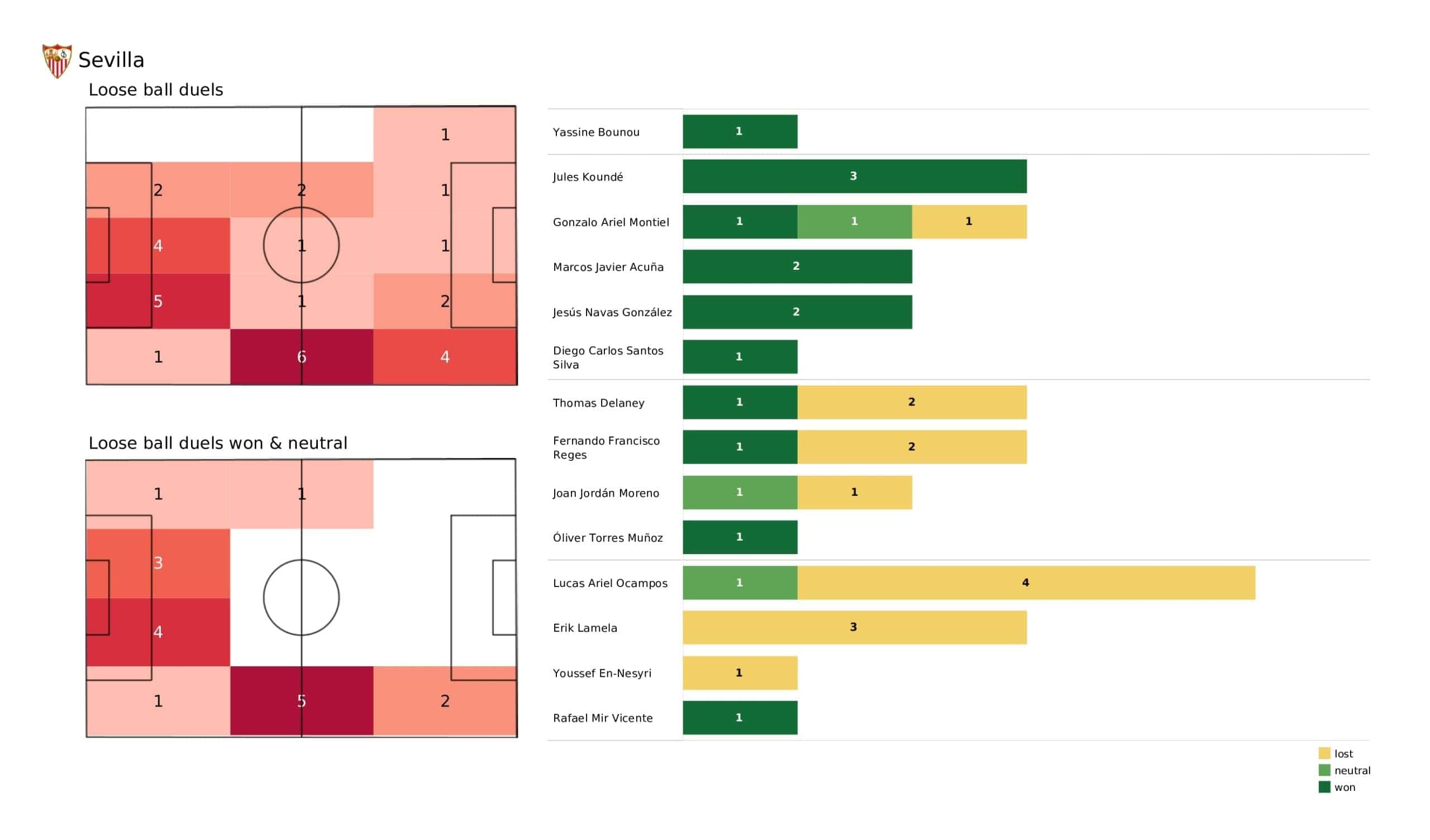
Task: Click the Sevilla club crest logo
Action: (57, 60)
